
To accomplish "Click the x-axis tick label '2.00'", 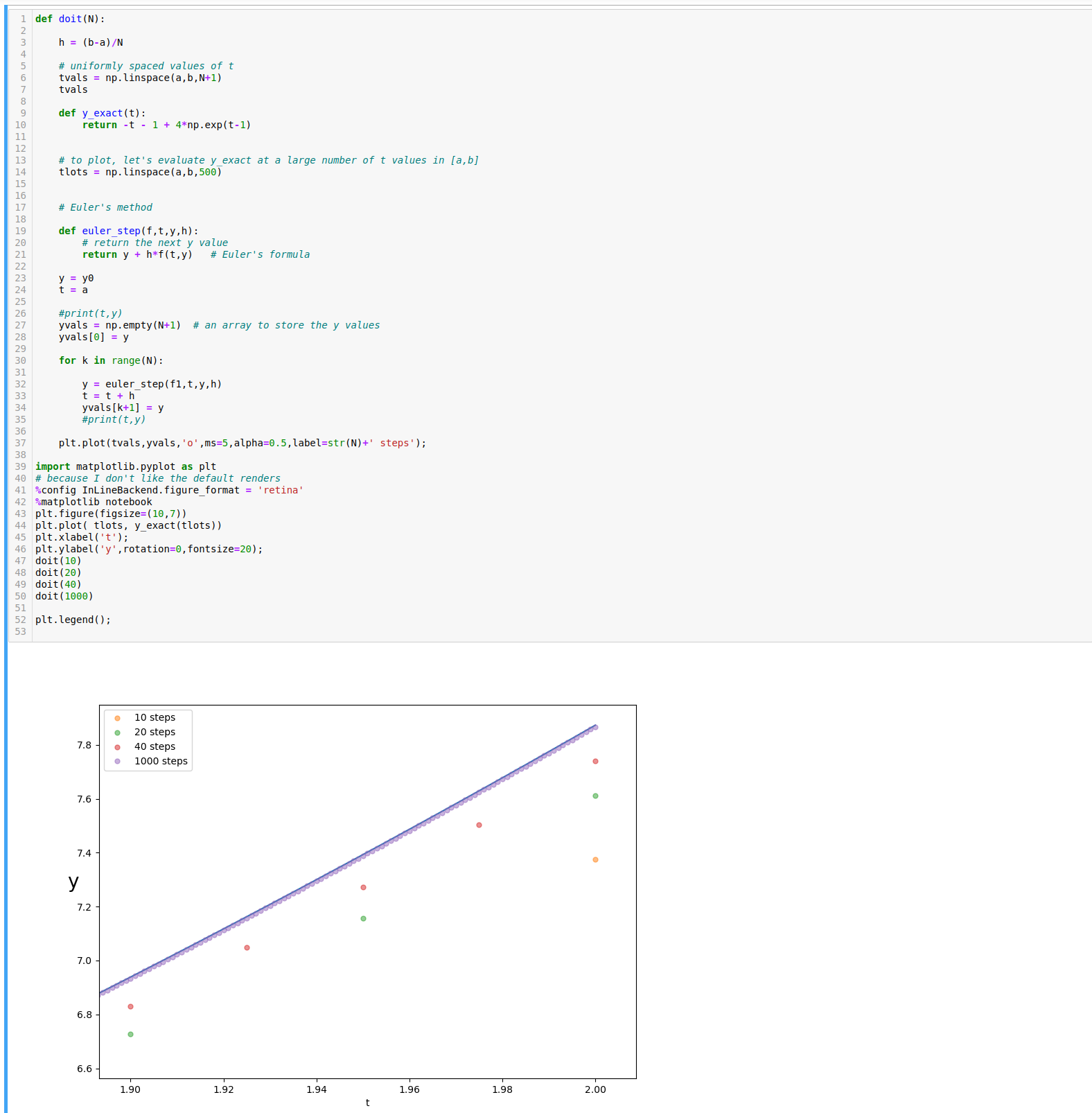I will 595,1089.
